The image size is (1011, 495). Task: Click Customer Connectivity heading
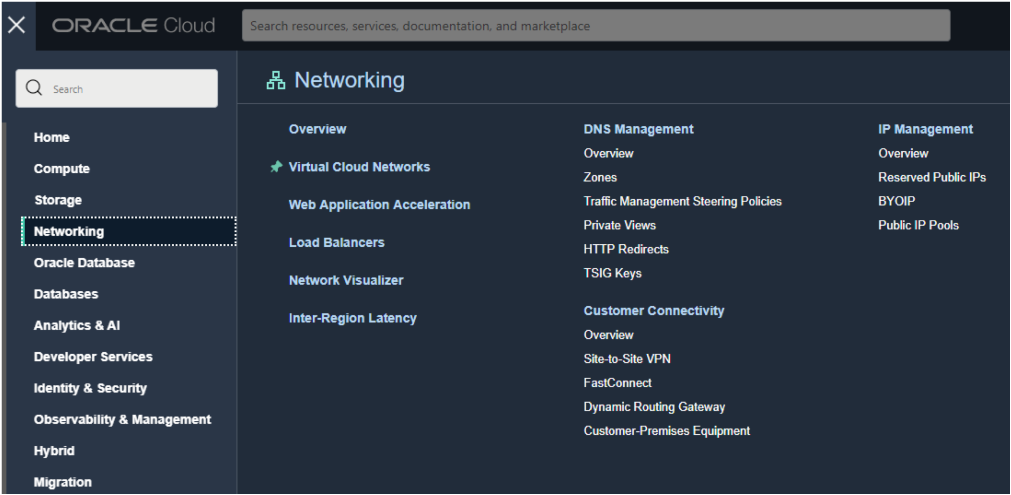pos(654,311)
